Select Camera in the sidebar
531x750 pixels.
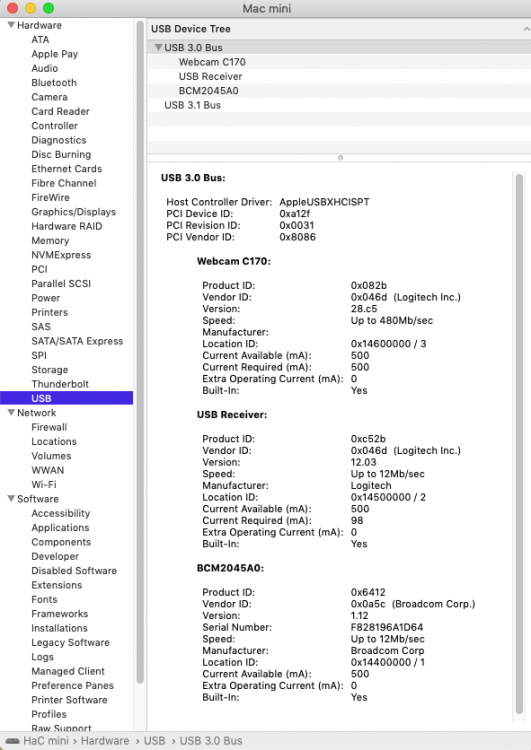[x=49, y=97]
